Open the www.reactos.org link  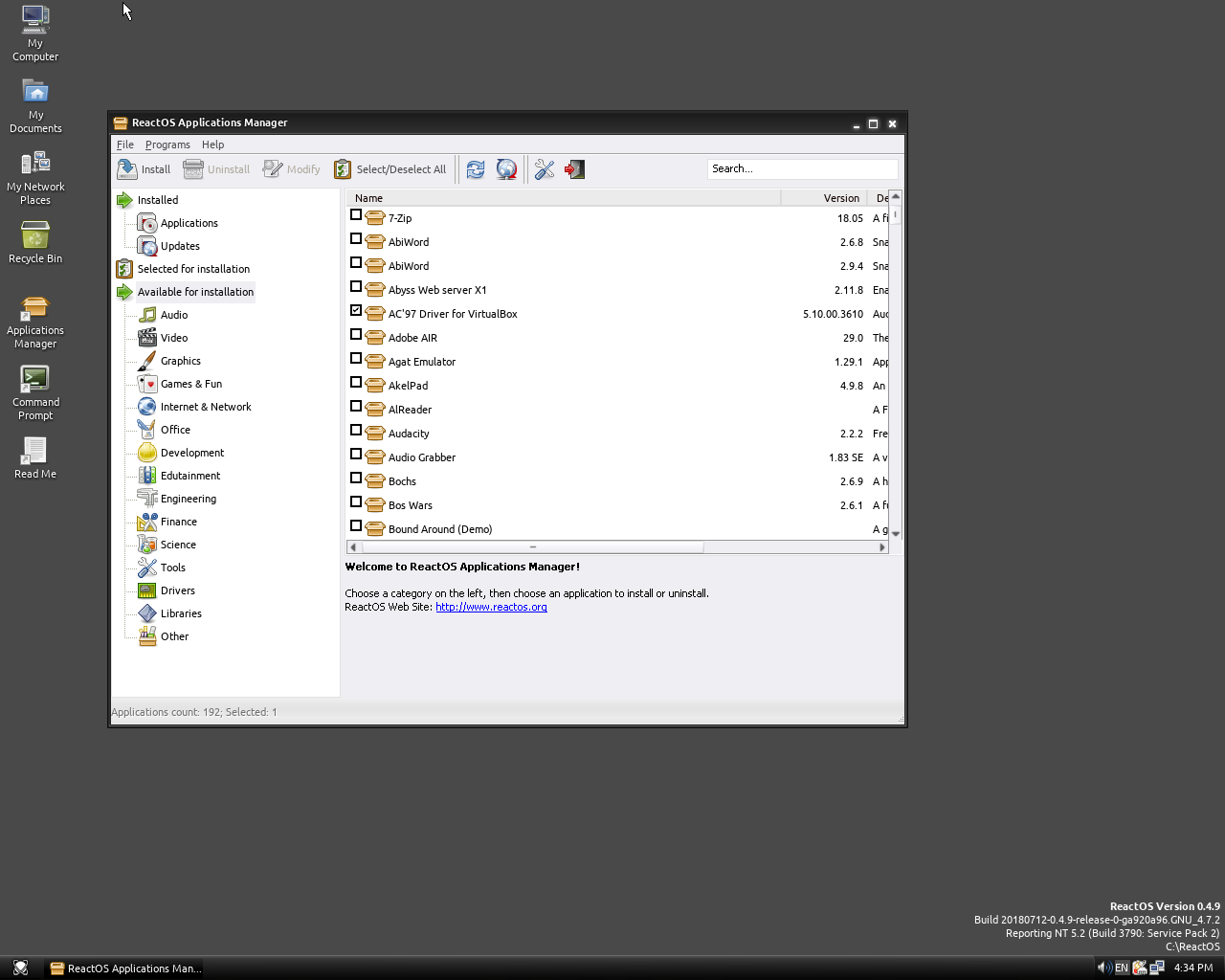[x=491, y=607]
